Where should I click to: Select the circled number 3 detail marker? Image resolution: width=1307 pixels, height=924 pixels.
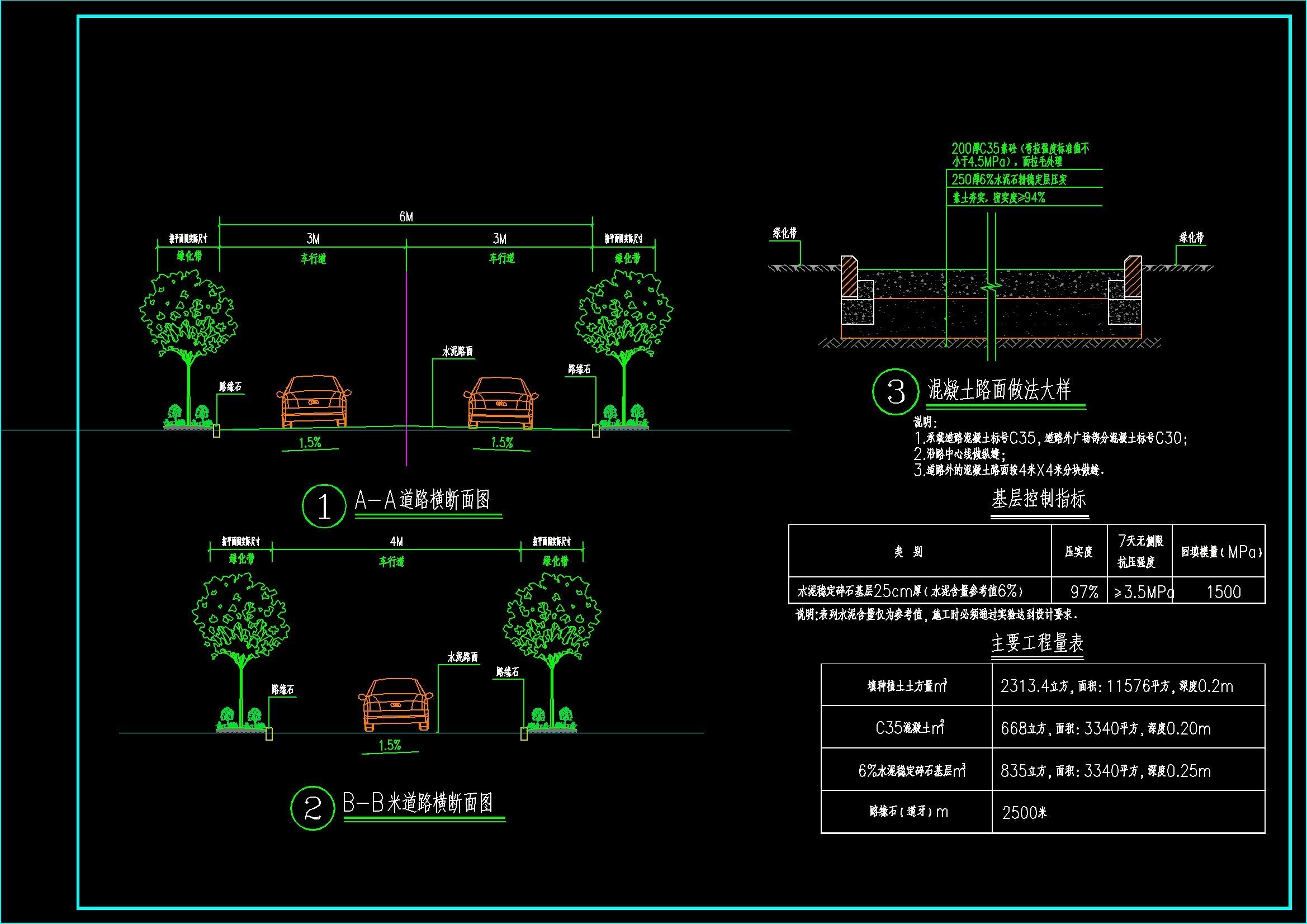896,392
